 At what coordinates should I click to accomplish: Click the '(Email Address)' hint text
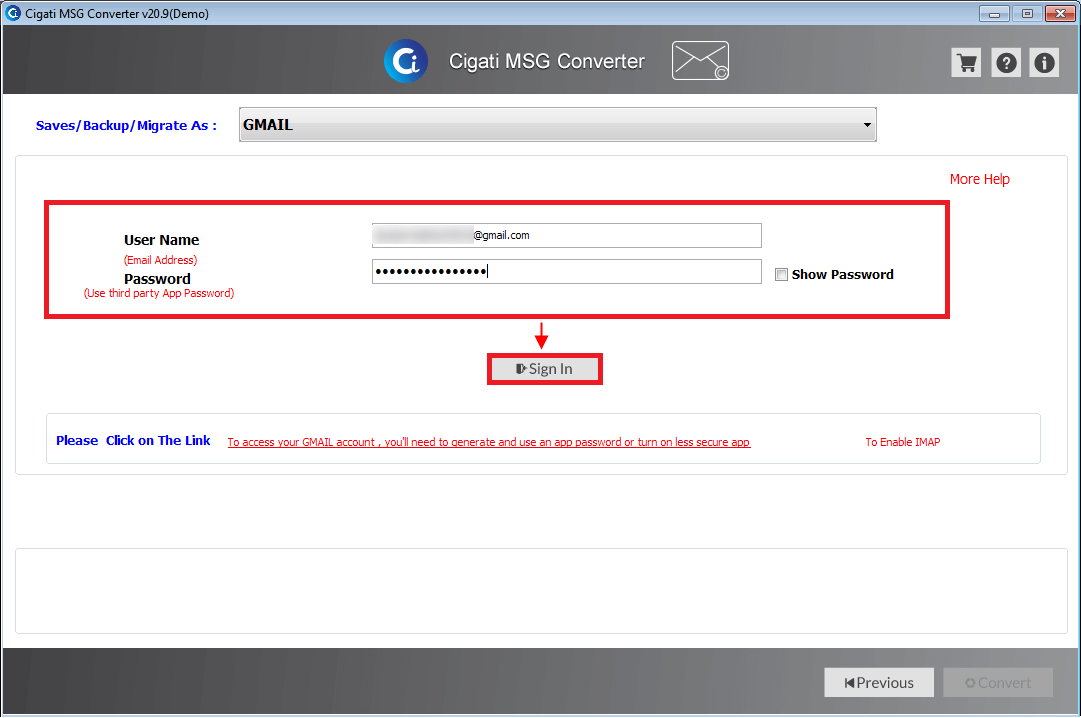(x=161, y=260)
